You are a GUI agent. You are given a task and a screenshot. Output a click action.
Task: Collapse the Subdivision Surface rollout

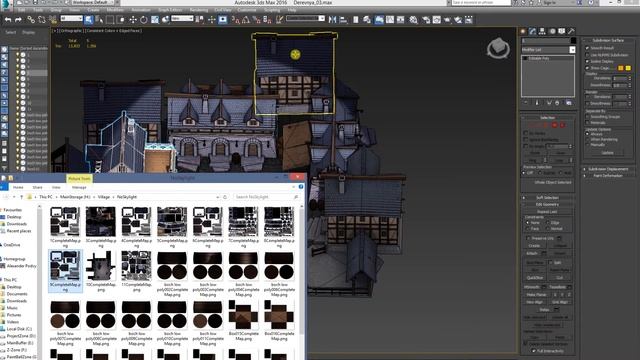coord(608,40)
